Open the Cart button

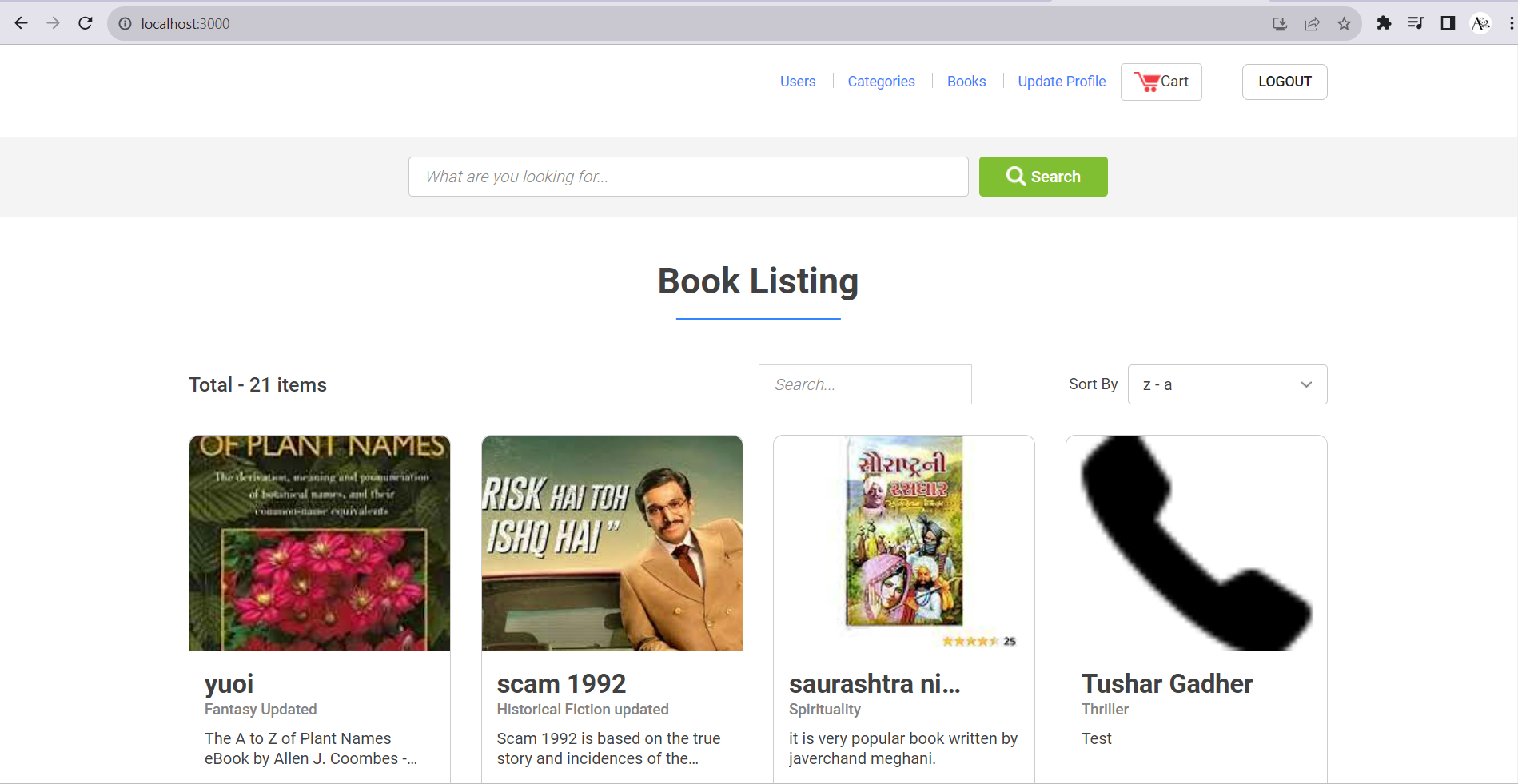pyautogui.click(x=1161, y=82)
